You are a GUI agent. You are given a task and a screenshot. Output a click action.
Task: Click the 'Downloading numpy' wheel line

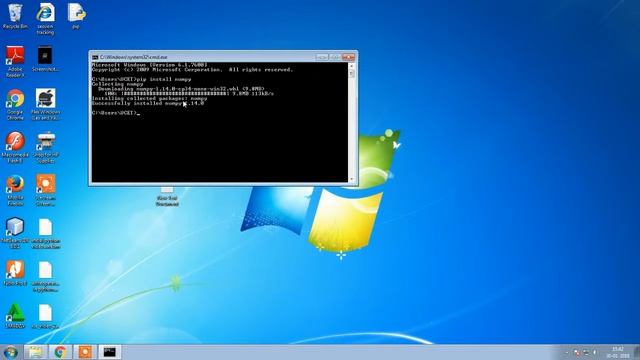181,89
